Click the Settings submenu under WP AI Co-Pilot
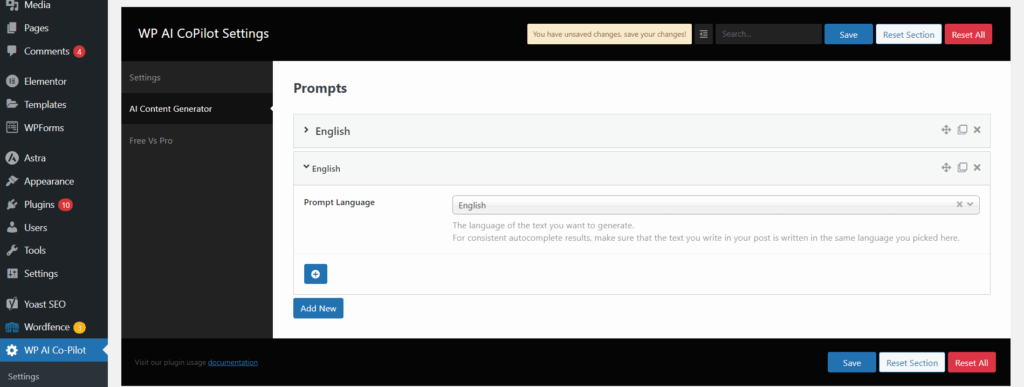The image size is (1024, 387). pos(24,377)
